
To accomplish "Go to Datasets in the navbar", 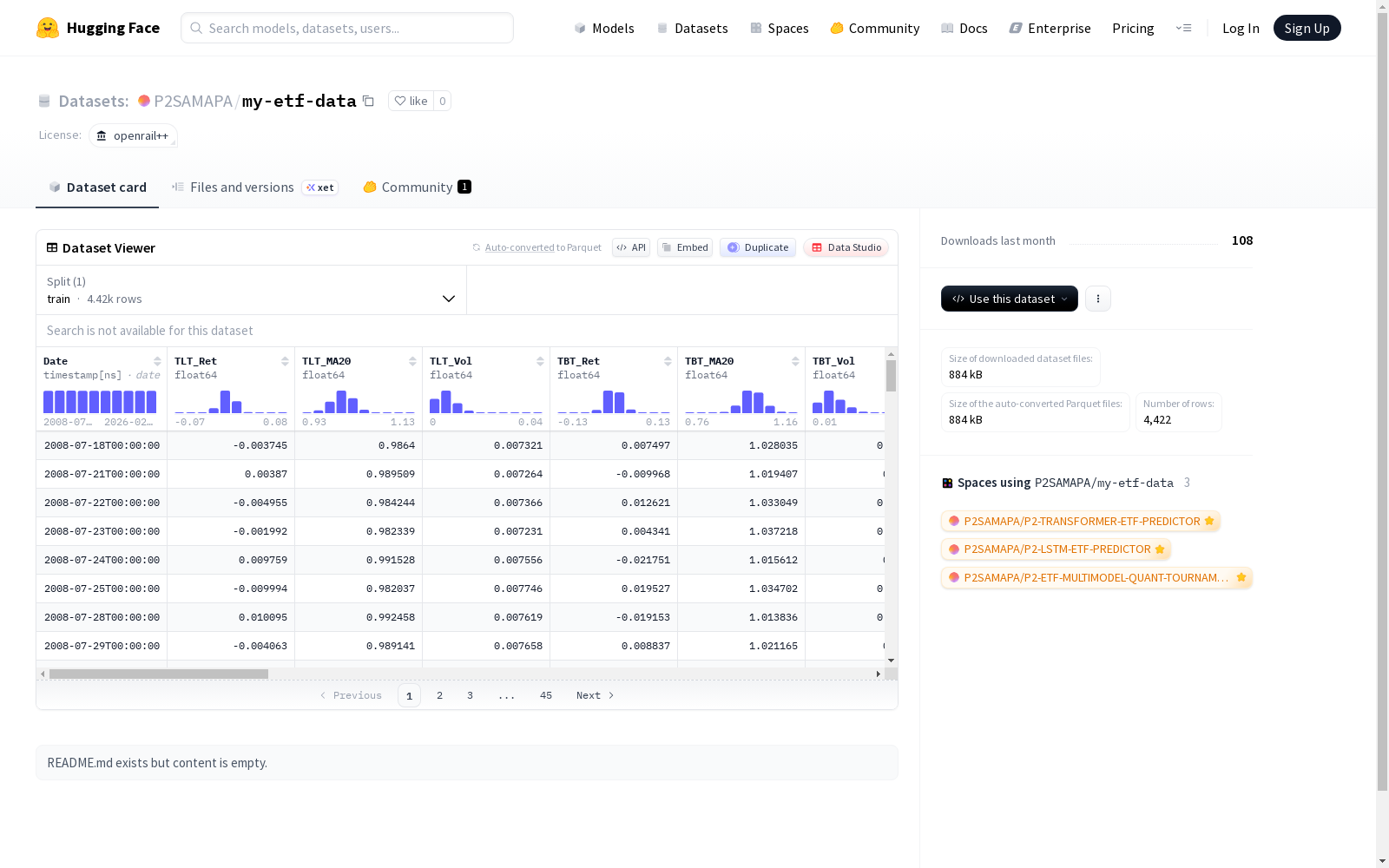I will coord(692,28).
